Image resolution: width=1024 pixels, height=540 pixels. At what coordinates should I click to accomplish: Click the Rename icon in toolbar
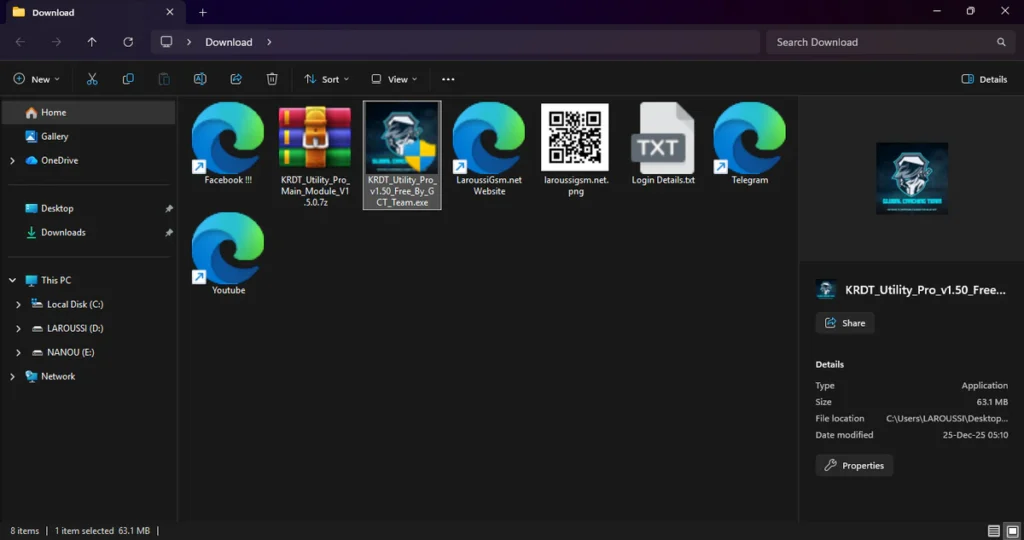pos(200,79)
